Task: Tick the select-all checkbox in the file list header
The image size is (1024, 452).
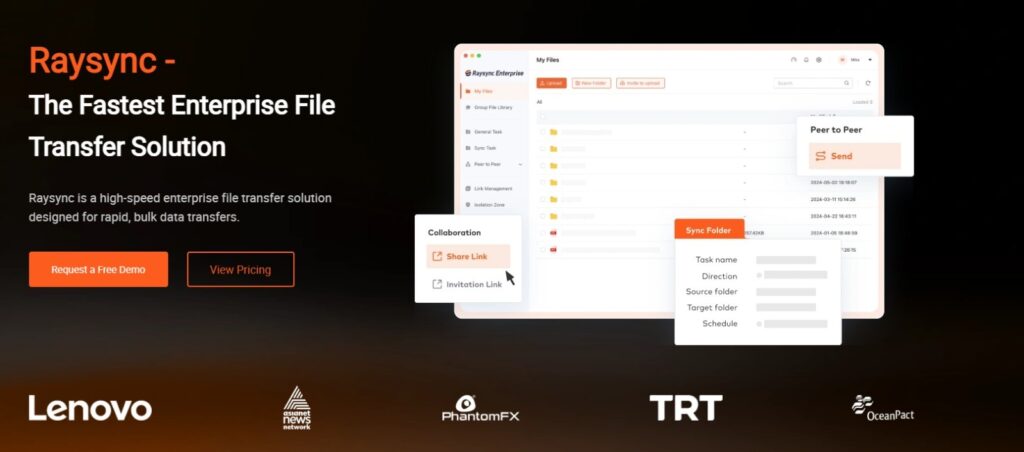Action: [543, 116]
